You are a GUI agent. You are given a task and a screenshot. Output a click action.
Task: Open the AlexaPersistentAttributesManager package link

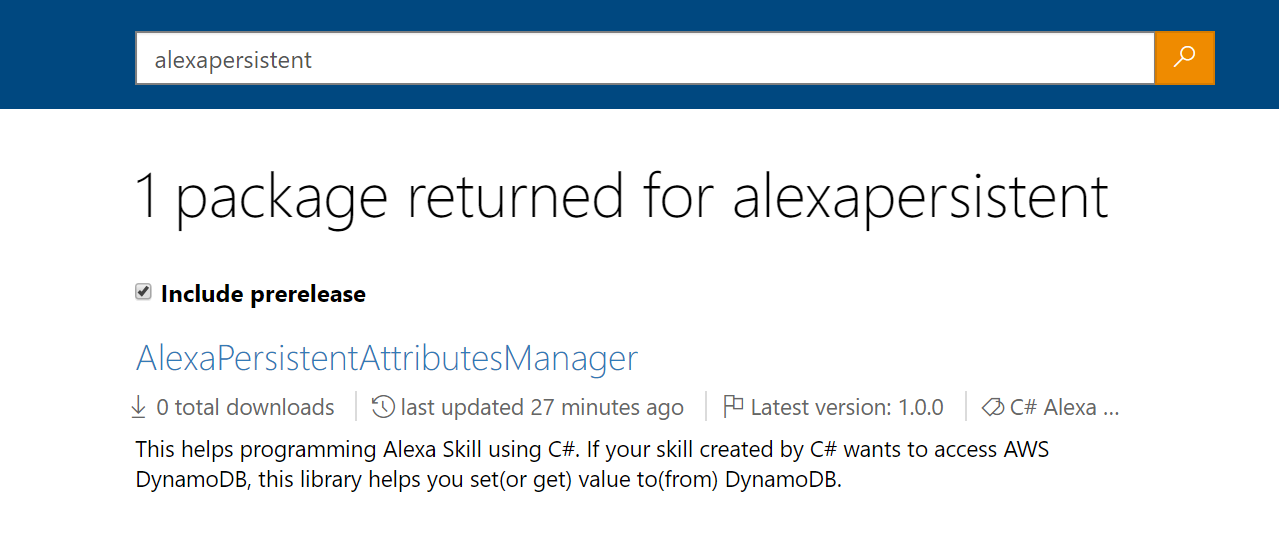pyautogui.click(x=386, y=357)
